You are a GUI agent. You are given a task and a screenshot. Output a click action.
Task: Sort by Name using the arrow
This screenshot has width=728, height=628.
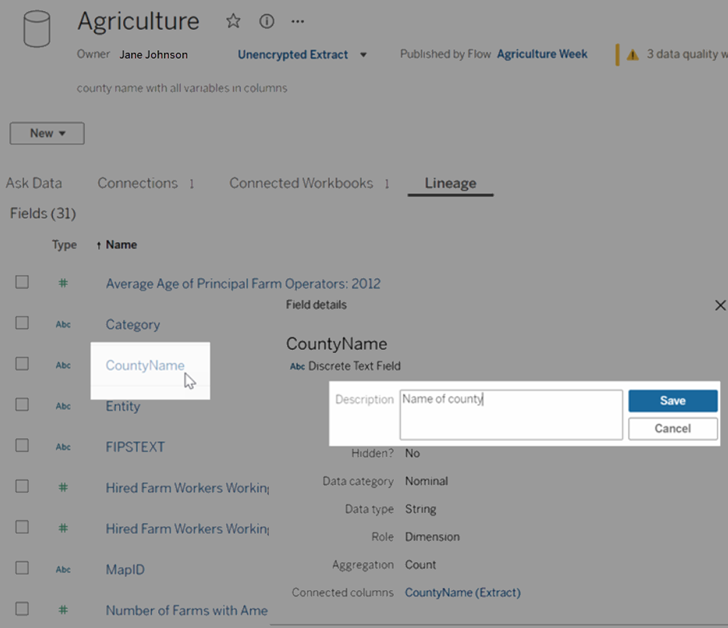(x=98, y=245)
